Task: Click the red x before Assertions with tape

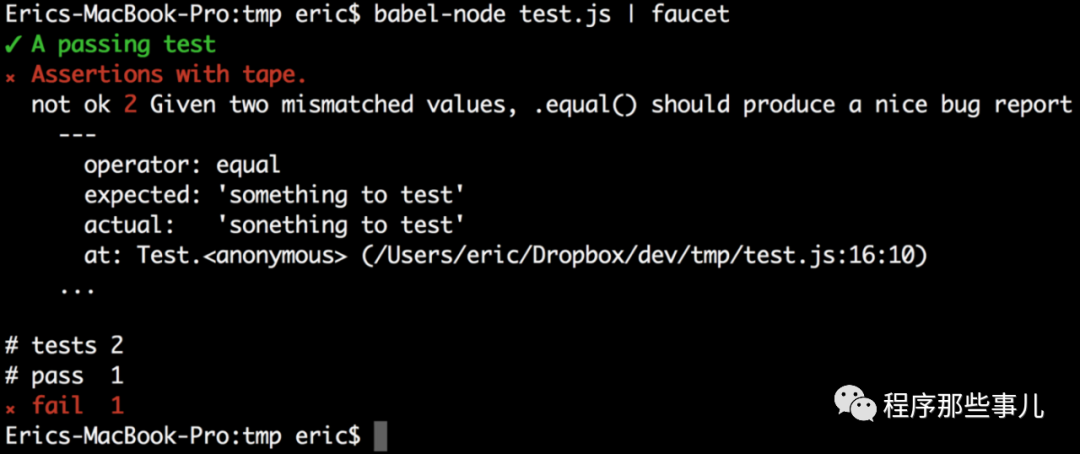Action: pyautogui.click(x=11, y=77)
